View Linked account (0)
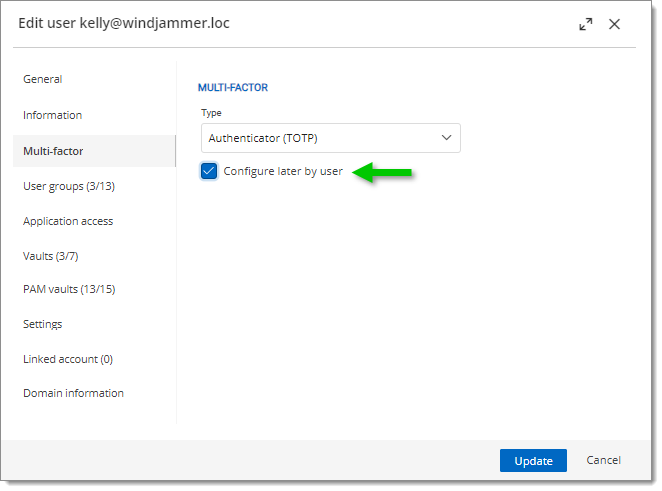 68,359
